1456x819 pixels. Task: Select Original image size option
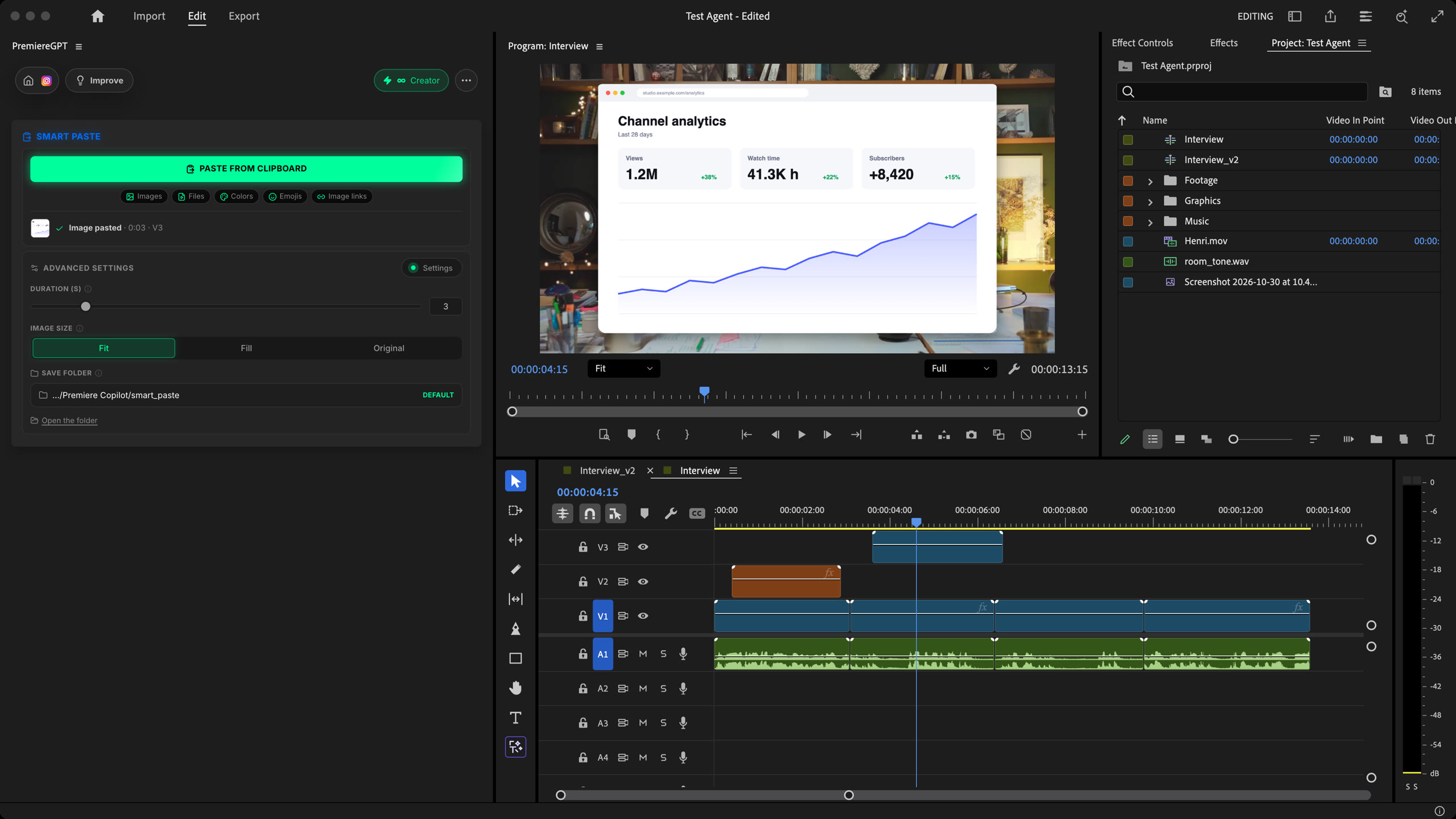[x=389, y=348]
